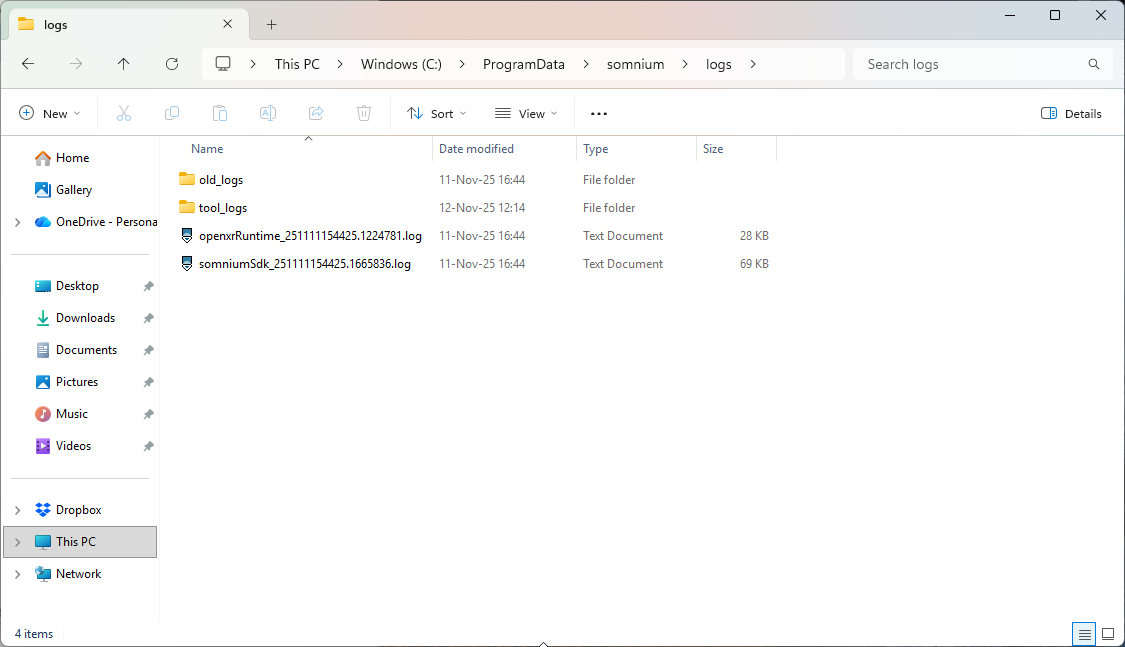The width and height of the screenshot is (1125, 647).
Task: Click the Rename icon in toolbar
Action: 268,114
